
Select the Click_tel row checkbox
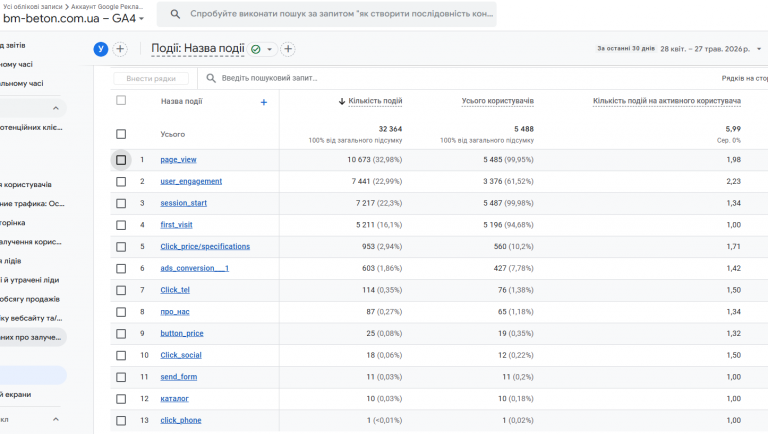121,290
